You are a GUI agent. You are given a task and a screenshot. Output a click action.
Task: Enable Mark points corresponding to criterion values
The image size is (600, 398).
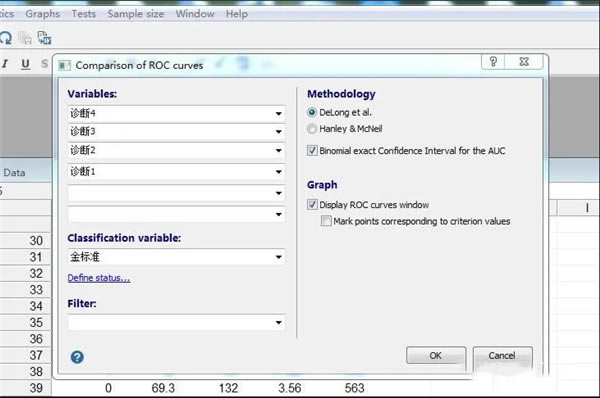[x=326, y=221]
